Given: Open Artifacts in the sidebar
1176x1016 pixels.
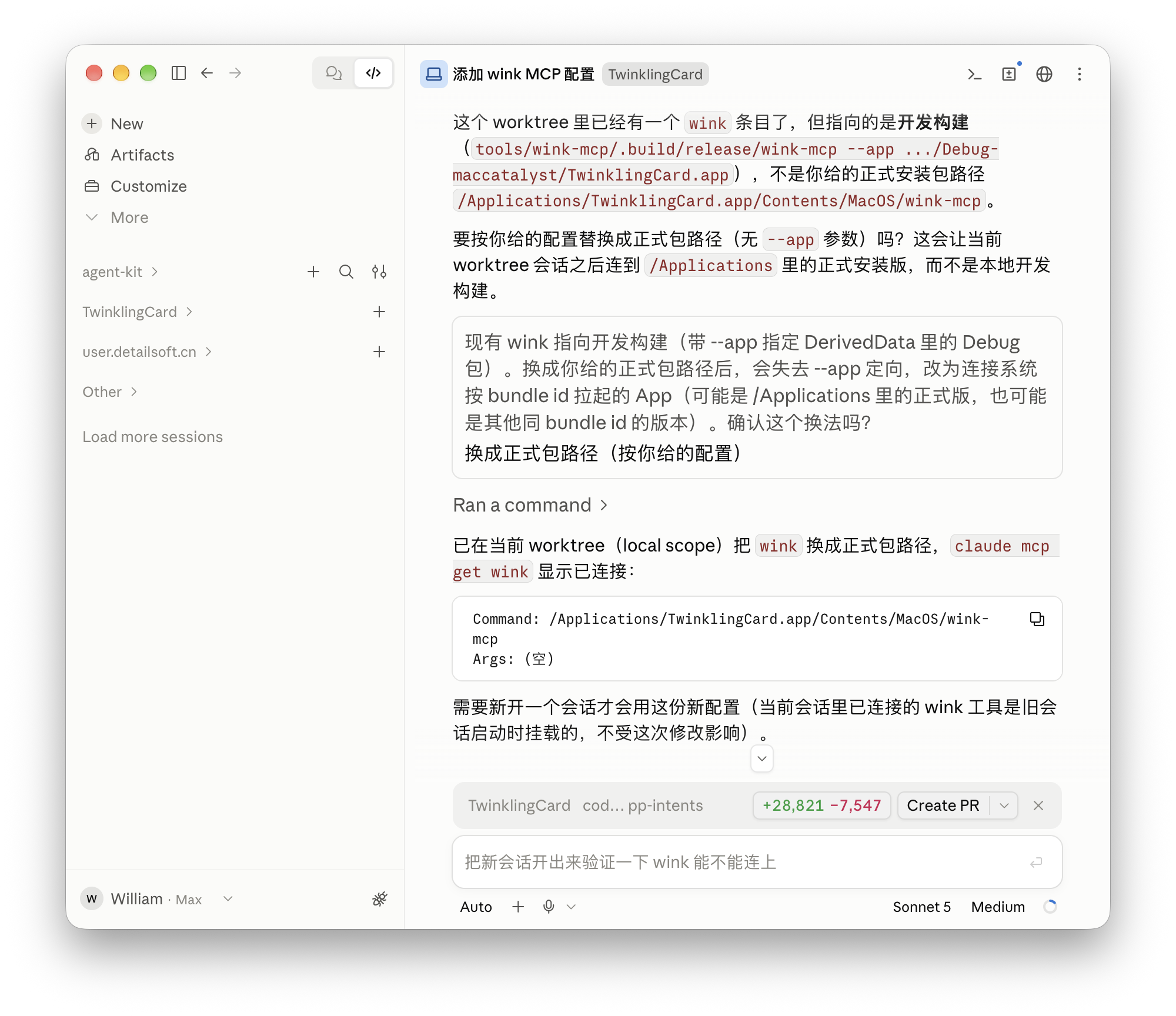Looking at the screenshot, I should tap(129, 155).
